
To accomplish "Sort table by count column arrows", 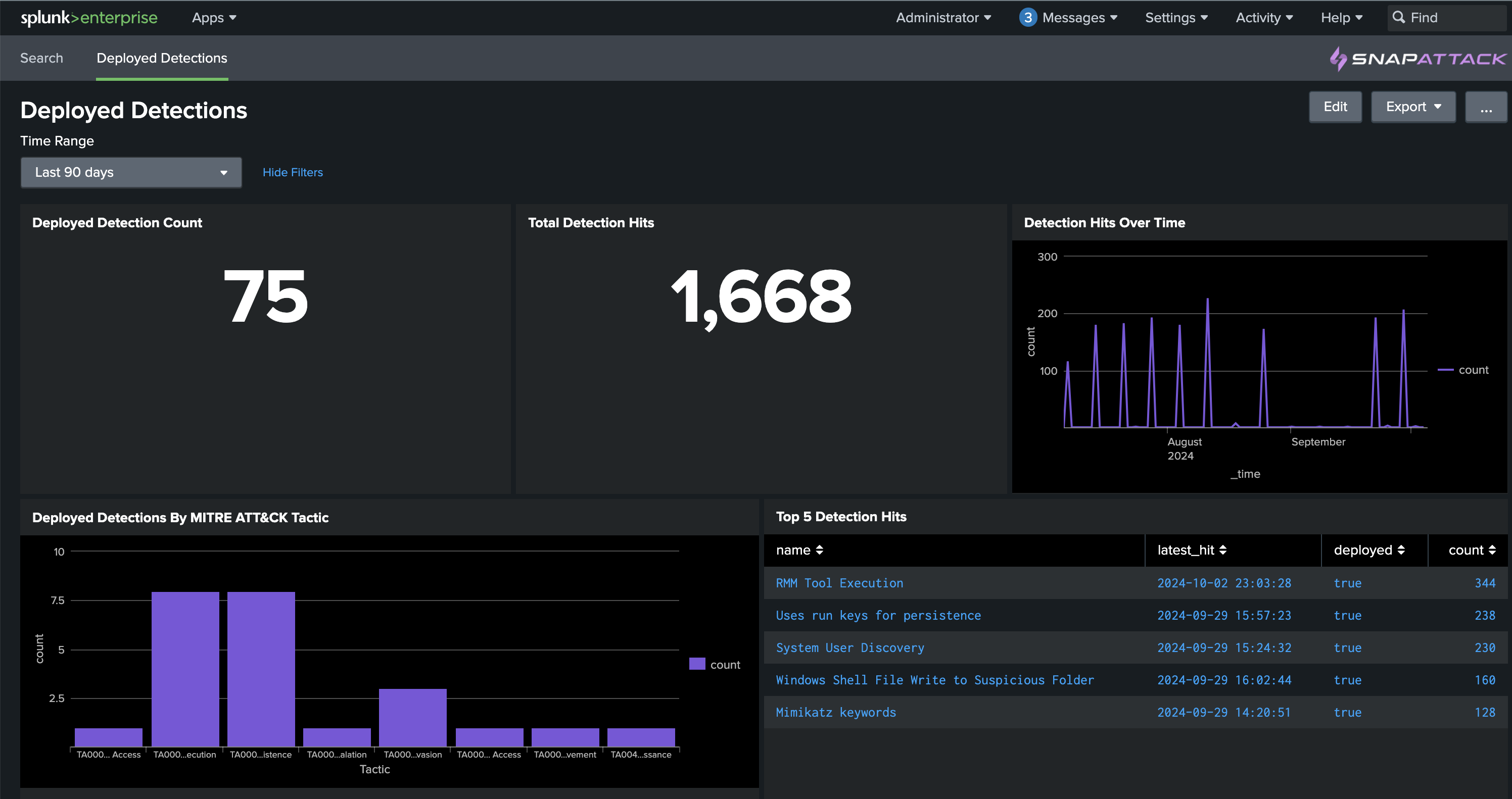I will point(1492,551).
